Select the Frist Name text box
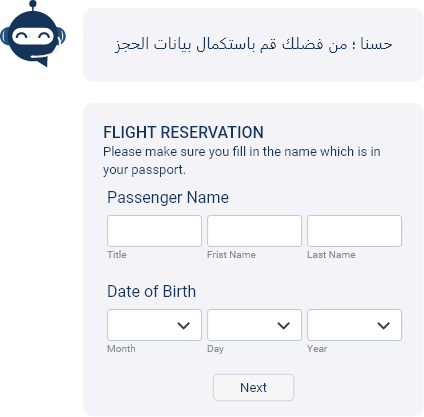Screen dimensions: 424x417 pyautogui.click(x=254, y=231)
